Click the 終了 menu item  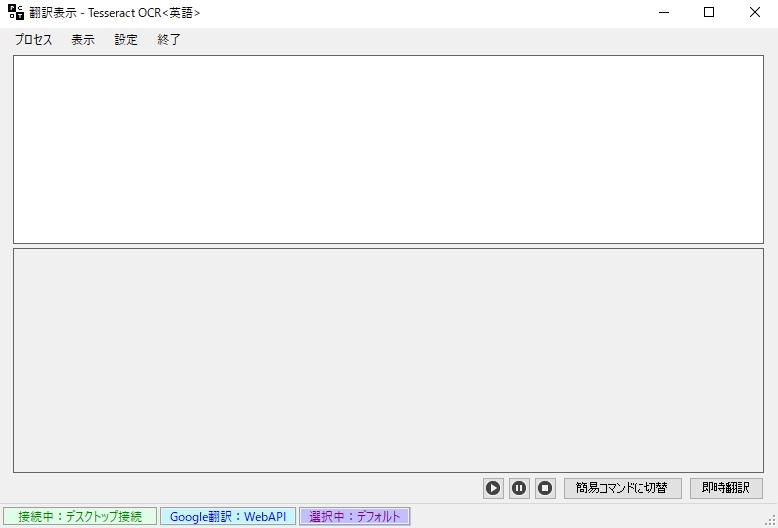point(169,40)
